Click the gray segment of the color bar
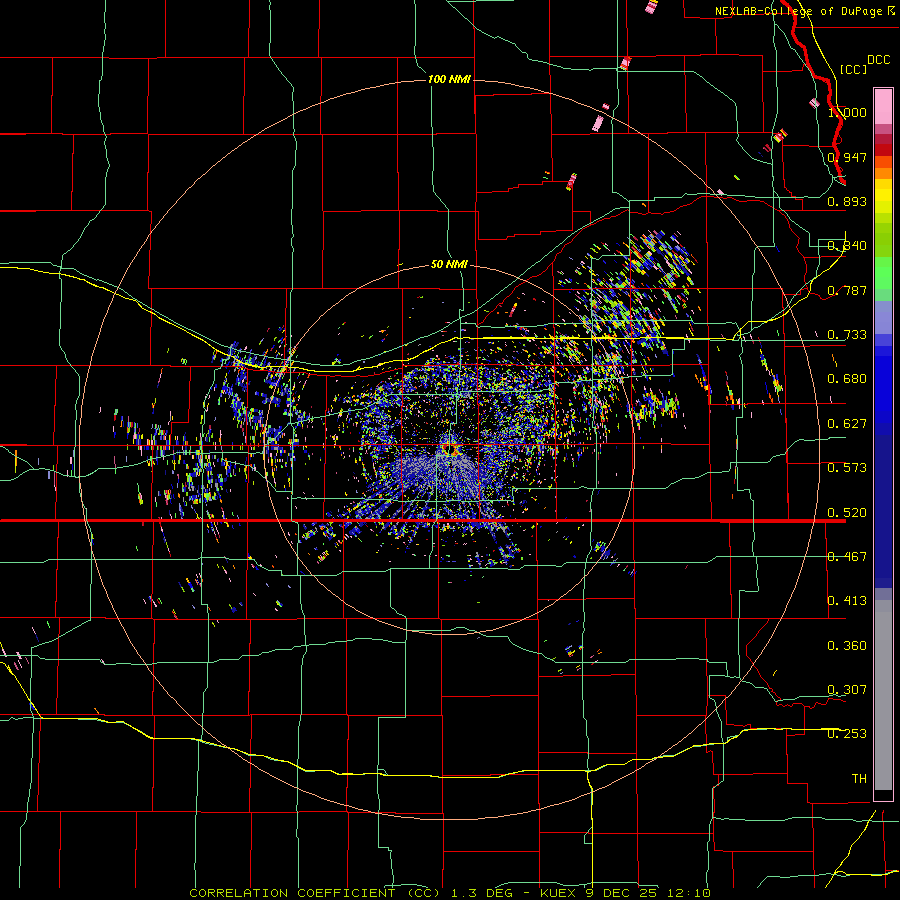The width and height of the screenshot is (900, 900). pyautogui.click(x=883, y=695)
